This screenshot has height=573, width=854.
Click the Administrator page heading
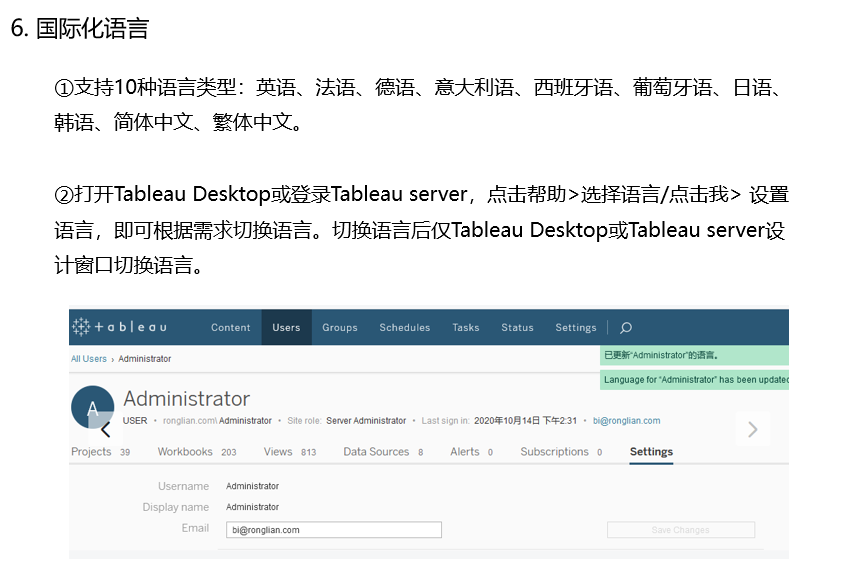[187, 399]
